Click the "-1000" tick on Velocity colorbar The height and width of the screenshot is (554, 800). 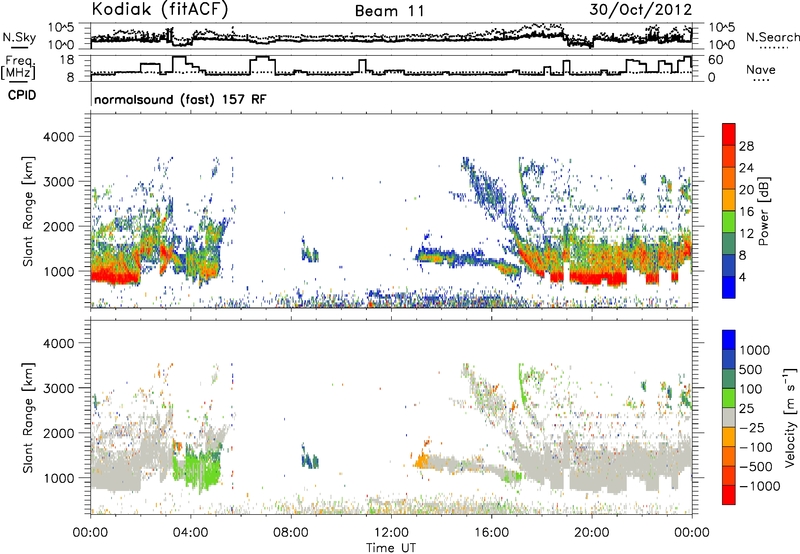click(x=760, y=486)
